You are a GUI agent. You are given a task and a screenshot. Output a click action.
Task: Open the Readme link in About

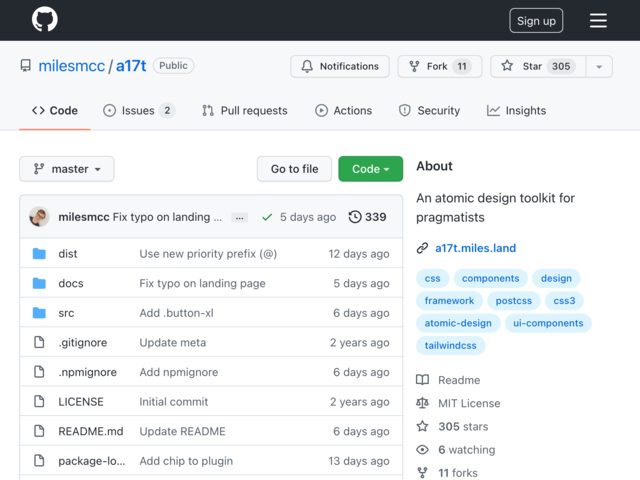click(448, 380)
